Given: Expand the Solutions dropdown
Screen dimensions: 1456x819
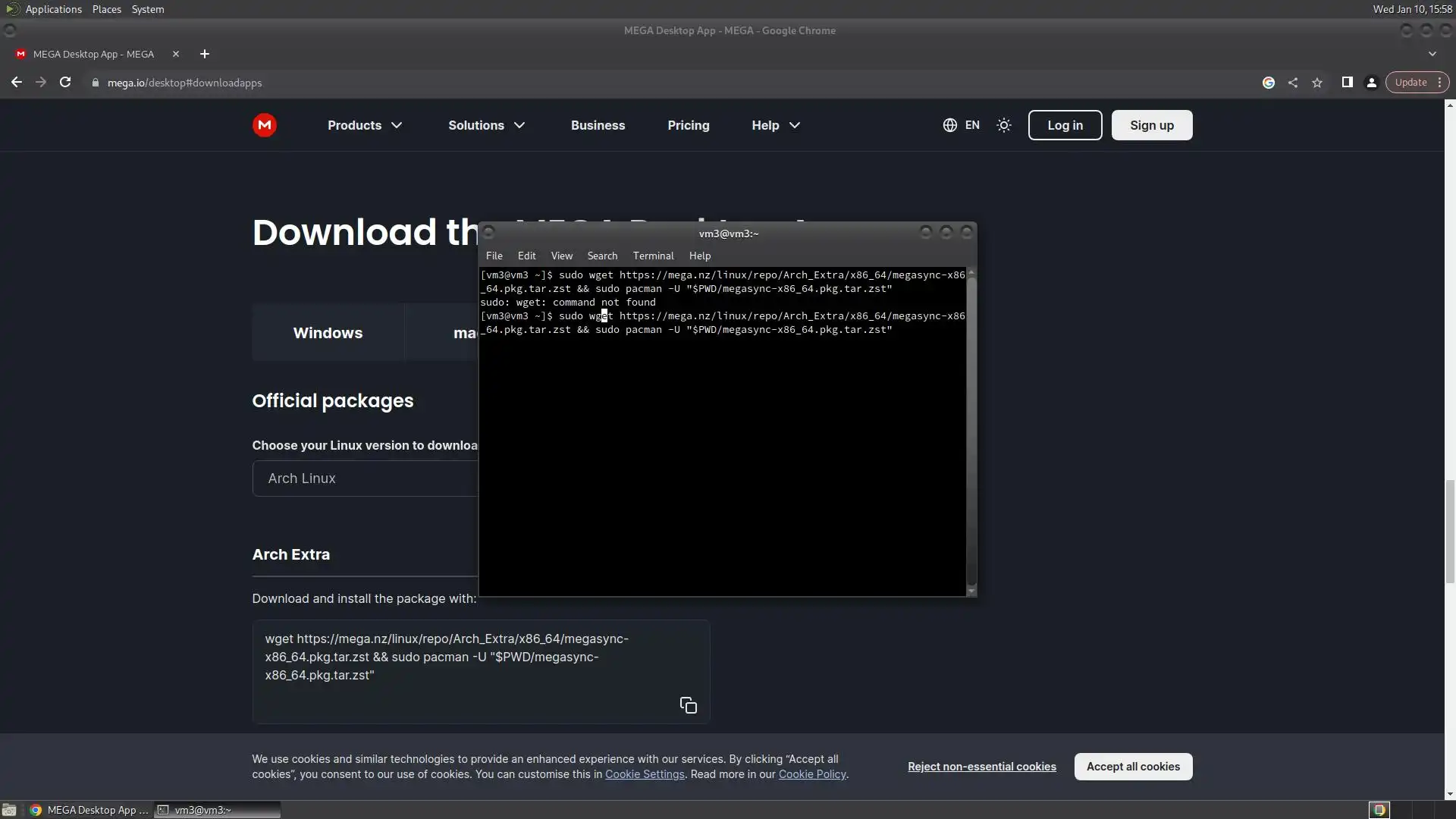Looking at the screenshot, I should tap(486, 125).
